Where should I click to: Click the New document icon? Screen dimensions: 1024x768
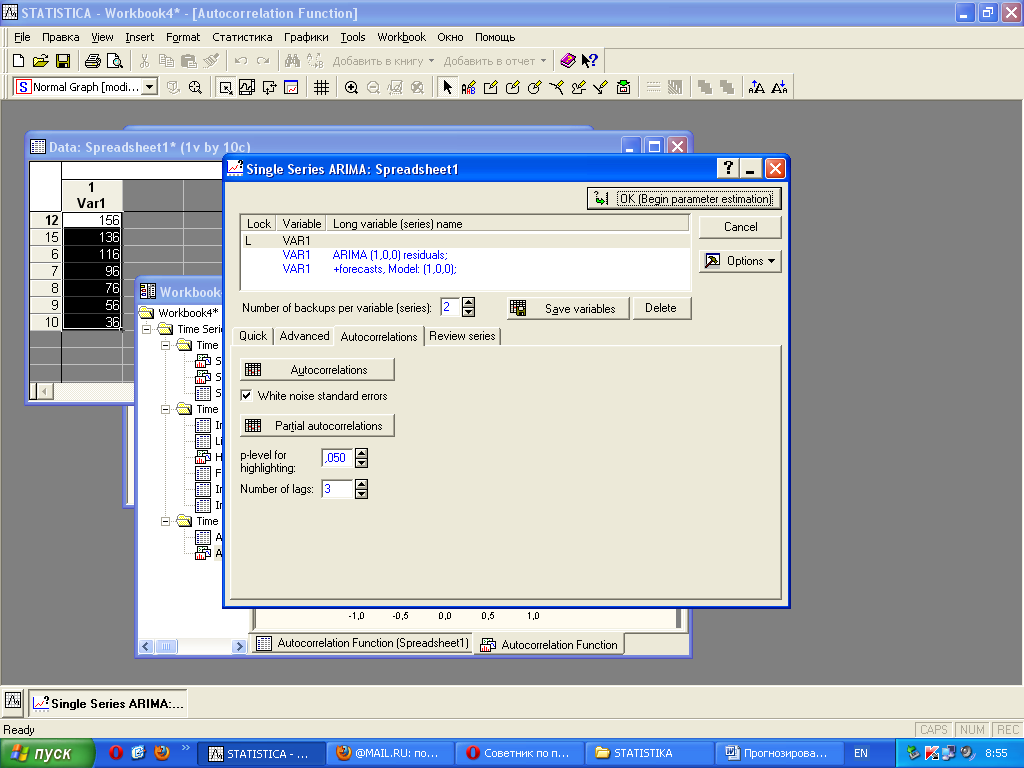[18, 61]
